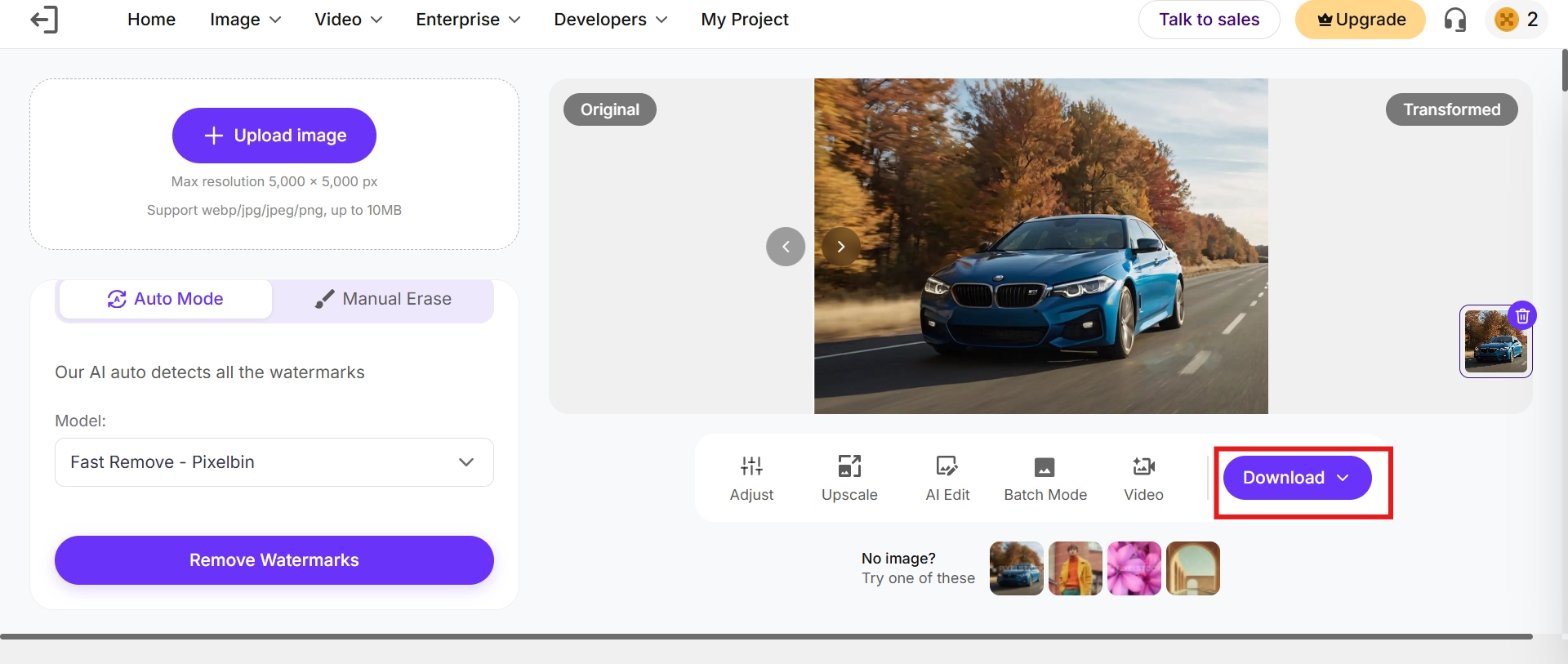The height and width of the screenshot is (664, 1568).
Task: Expand the Model dropdown Fast Remove - Pixelbin
Action: tap(274, 462)
